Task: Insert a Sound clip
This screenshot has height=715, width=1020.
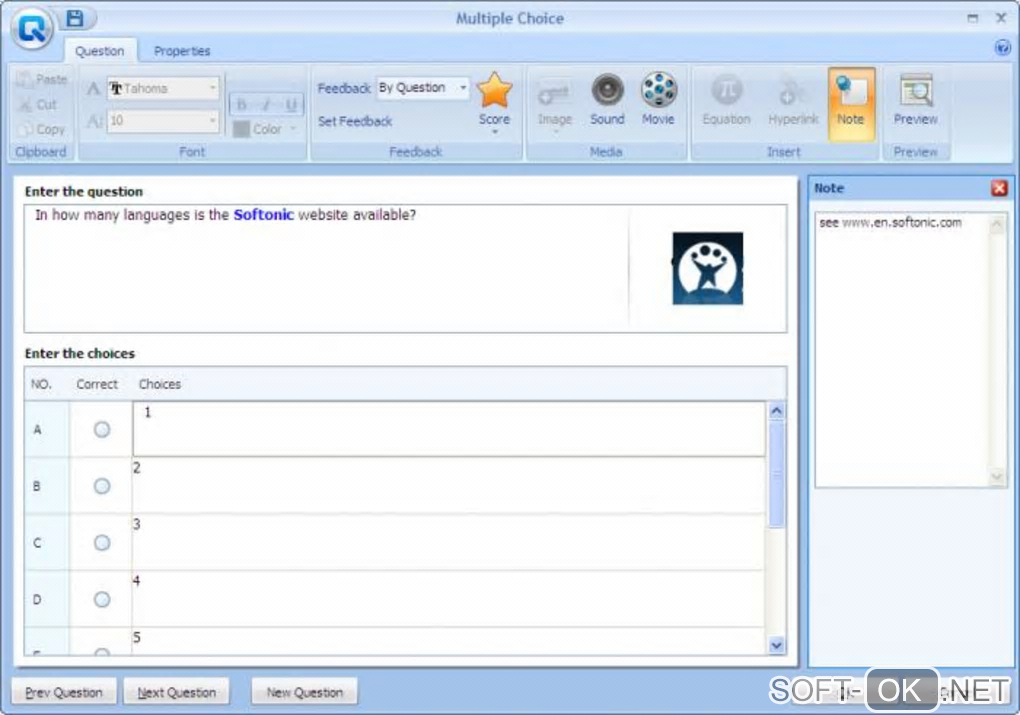Action: coord(607,99)
